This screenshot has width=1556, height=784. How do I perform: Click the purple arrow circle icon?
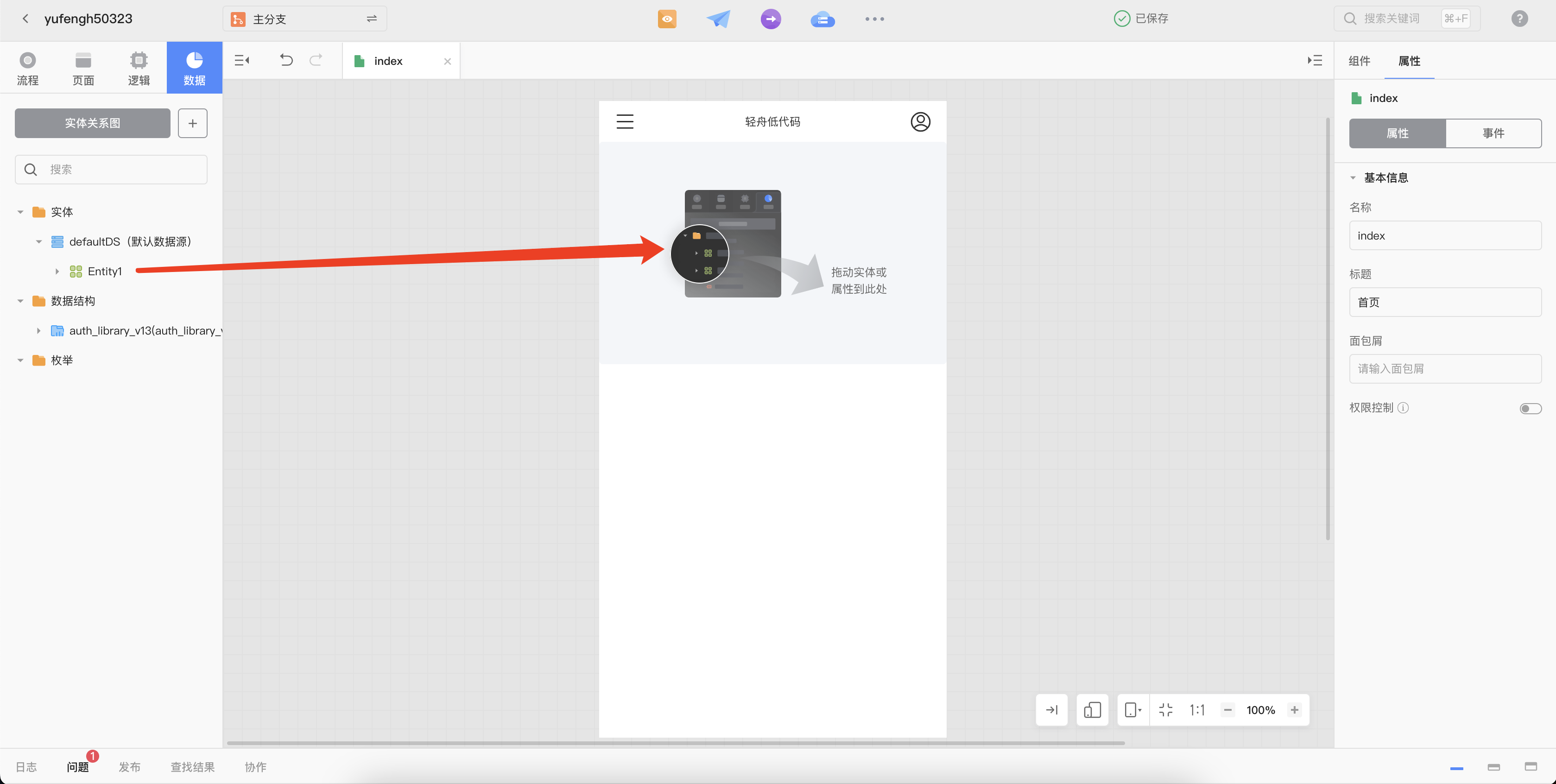click(x=770, y=19)
